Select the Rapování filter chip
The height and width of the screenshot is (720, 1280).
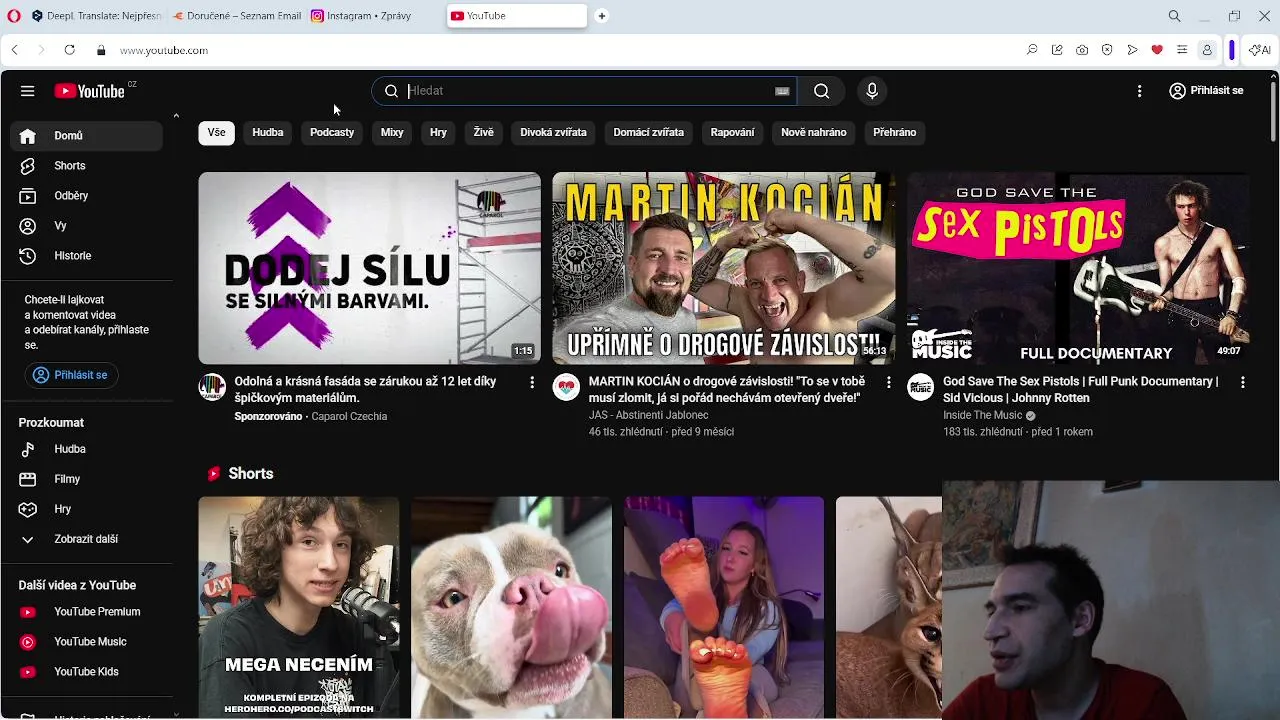tap(733, 132)
